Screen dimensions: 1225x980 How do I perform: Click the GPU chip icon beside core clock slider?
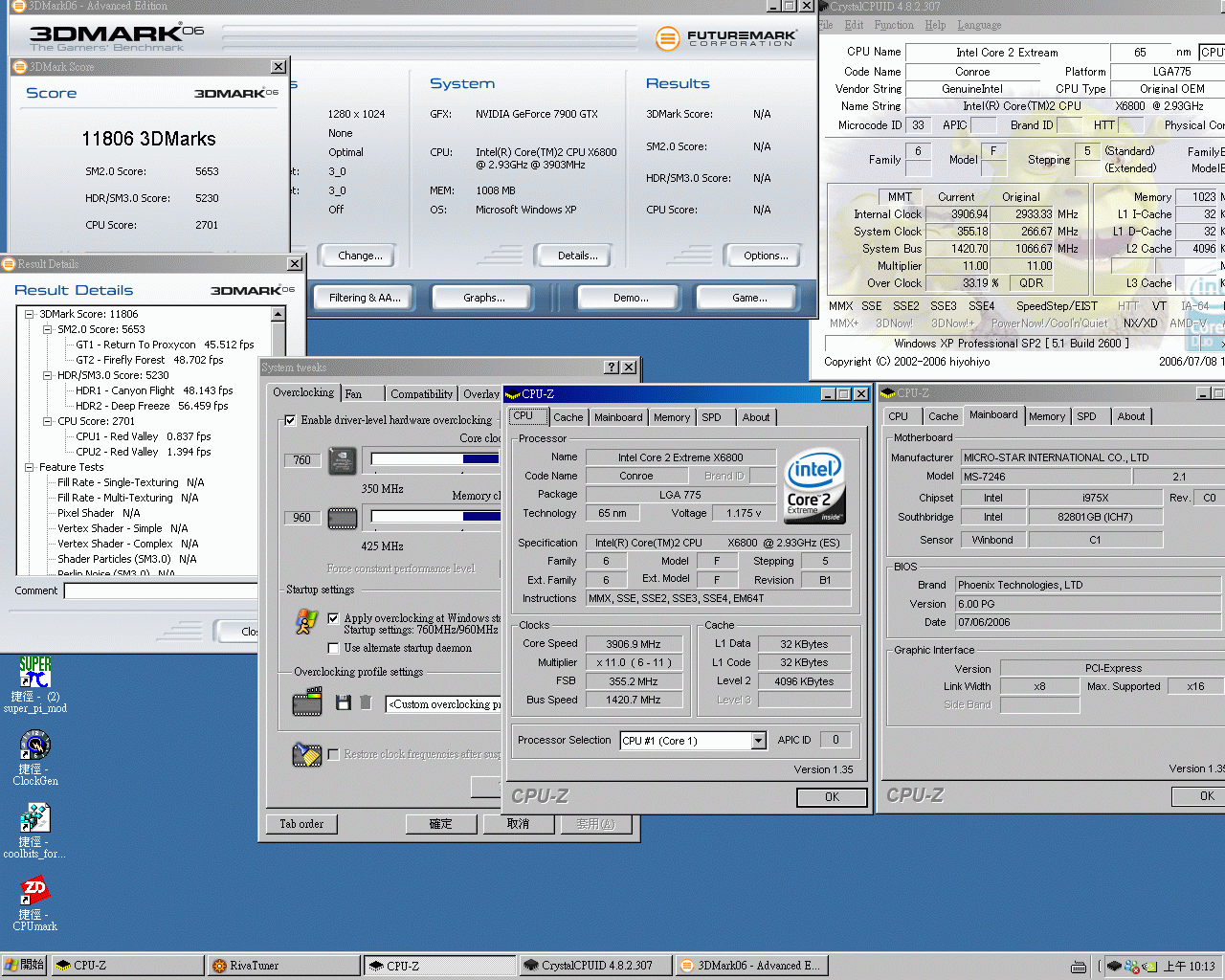pyautogui.click(x=343, y=461)
